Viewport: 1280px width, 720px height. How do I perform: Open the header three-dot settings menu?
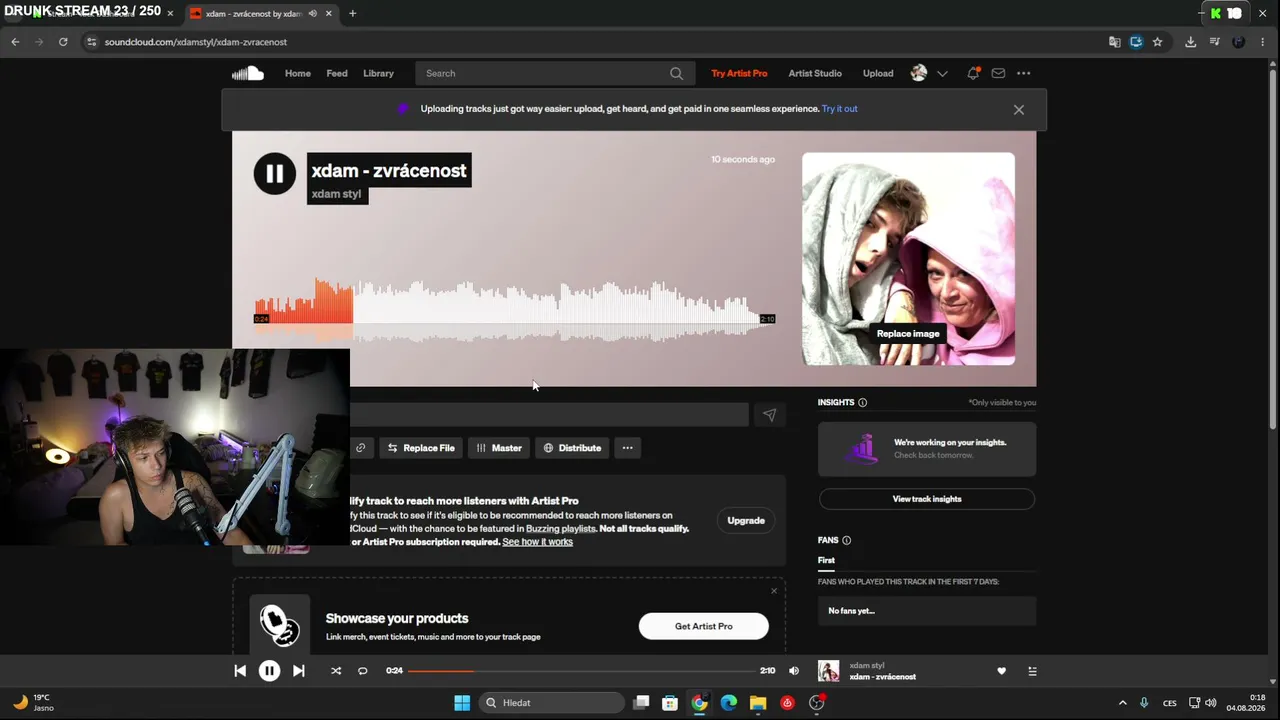pyautogui.click(x=1024, y=73)
